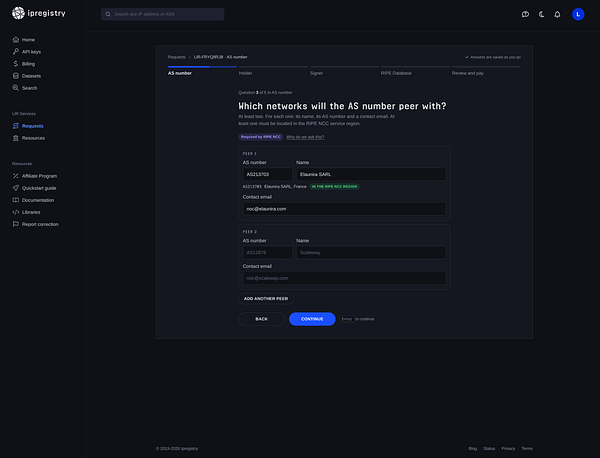Screen dimensions: 600x458
Task: Edit Peer 1 Name field Elaunira SARL
Action: (x=371, y=174)
